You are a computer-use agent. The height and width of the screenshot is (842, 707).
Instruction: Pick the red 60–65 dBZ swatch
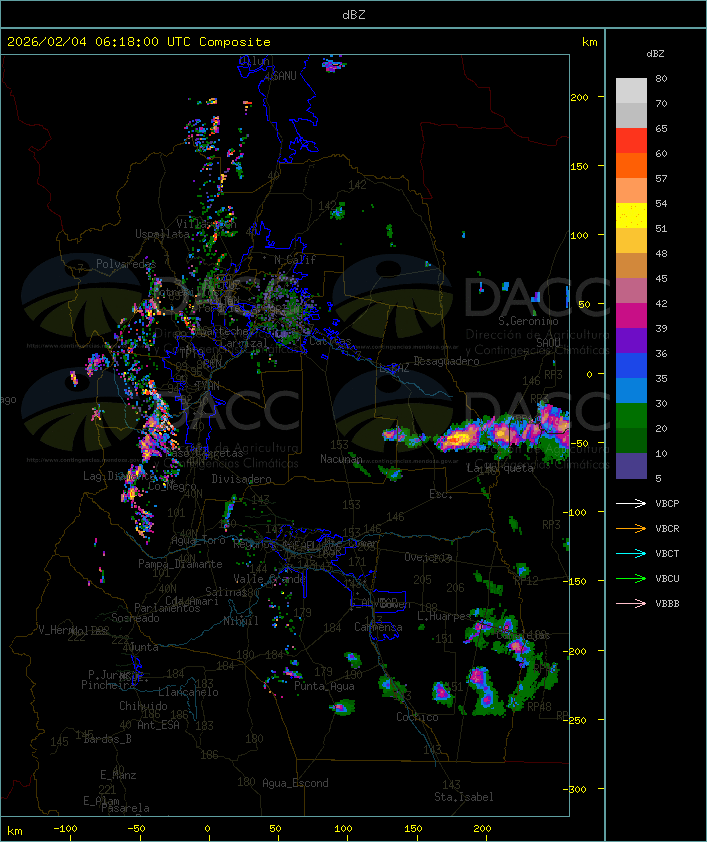pyautogui.click(x=631, y=141)
